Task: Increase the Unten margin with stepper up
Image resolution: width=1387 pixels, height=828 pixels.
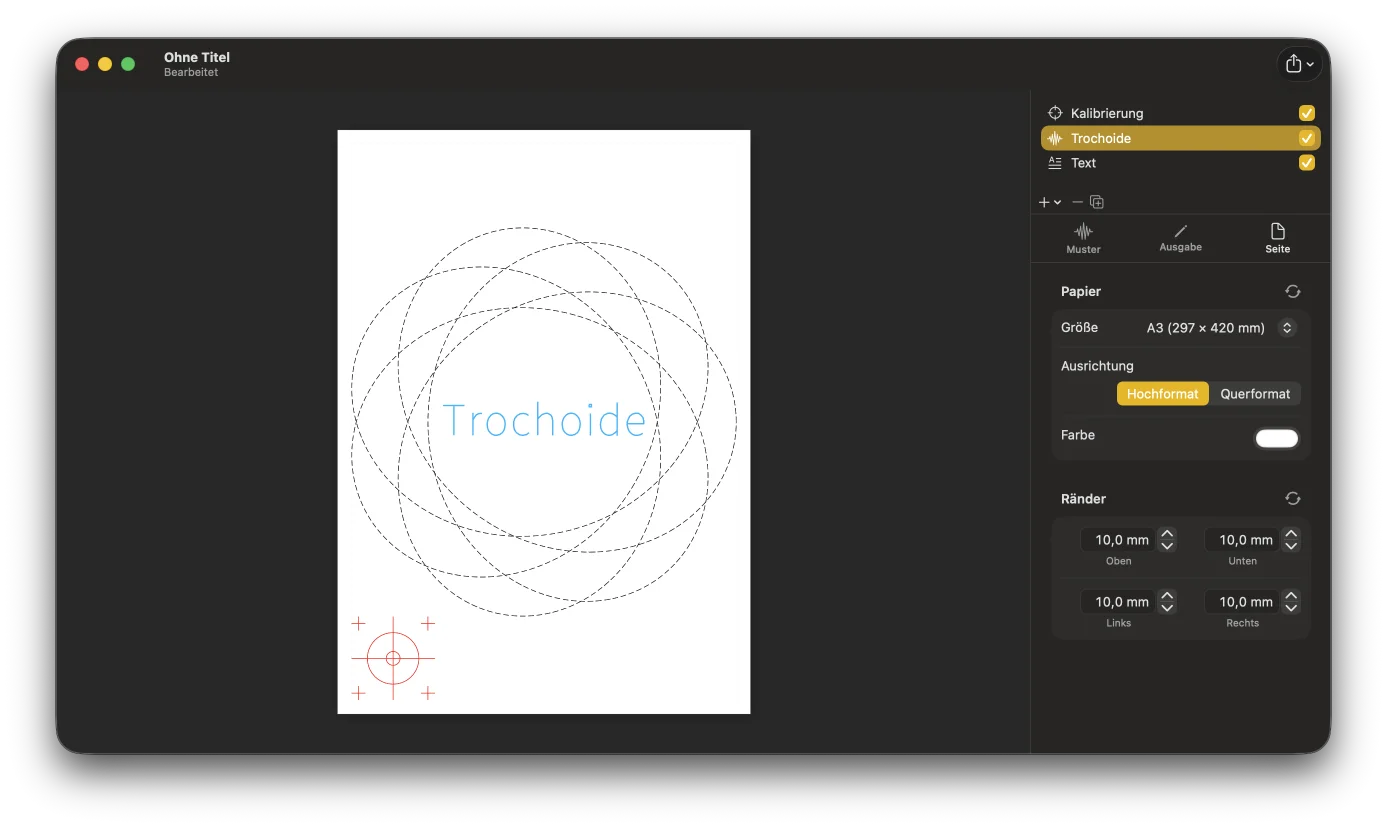Action: (1291, 534)
